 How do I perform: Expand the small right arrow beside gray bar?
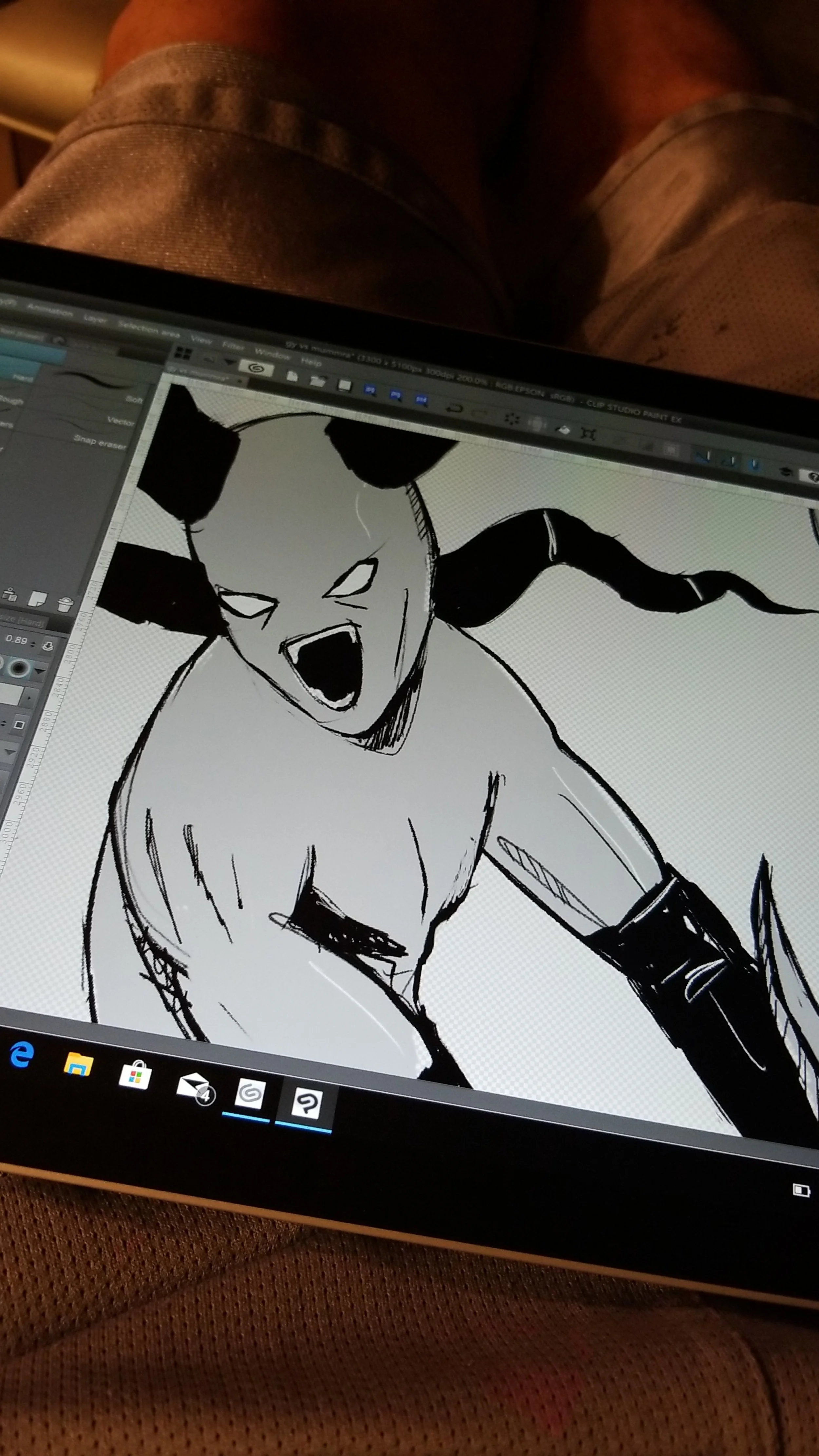(29, 698)
